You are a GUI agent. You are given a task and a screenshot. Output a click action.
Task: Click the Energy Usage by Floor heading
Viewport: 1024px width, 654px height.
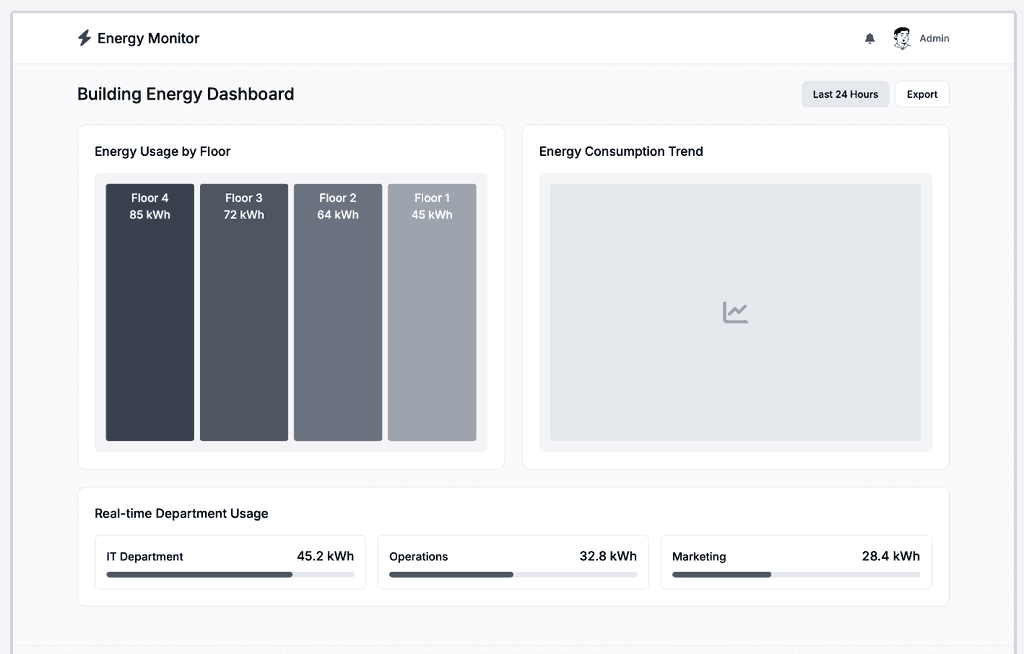click(163, 152)
